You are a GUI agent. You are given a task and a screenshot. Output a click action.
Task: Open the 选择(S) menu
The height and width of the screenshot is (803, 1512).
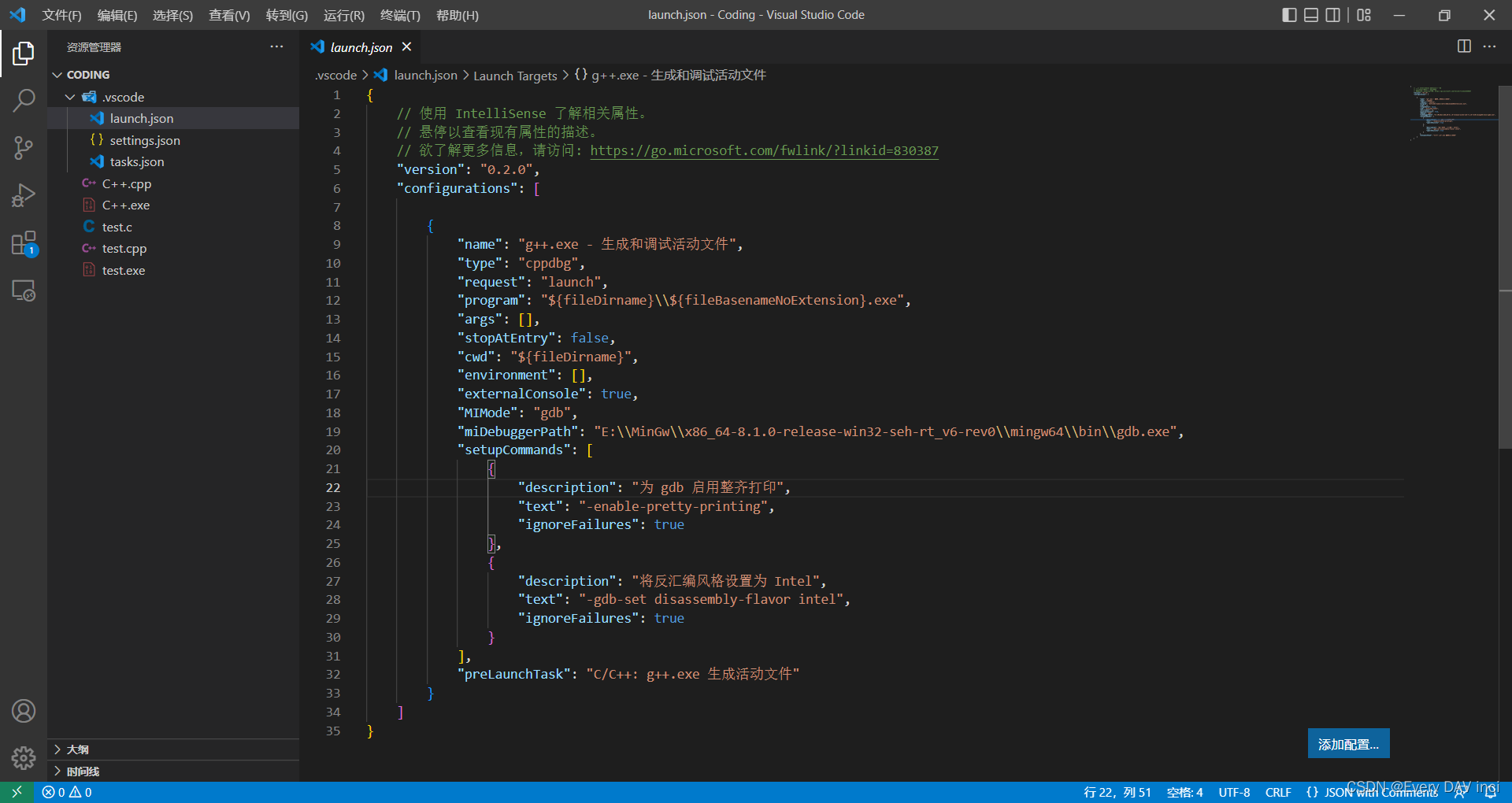click(x=172, y=15)
